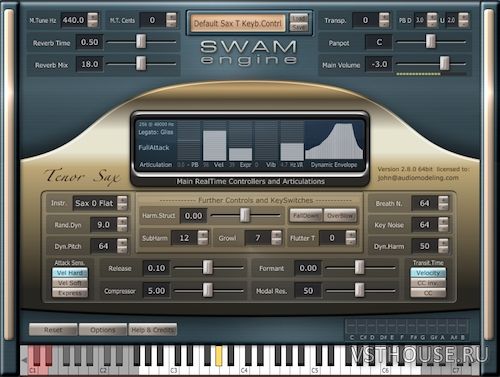Select Express attack sensitivity
This screenshot has width=500, height=377.
pyautogui.click(x=70, y=293)
